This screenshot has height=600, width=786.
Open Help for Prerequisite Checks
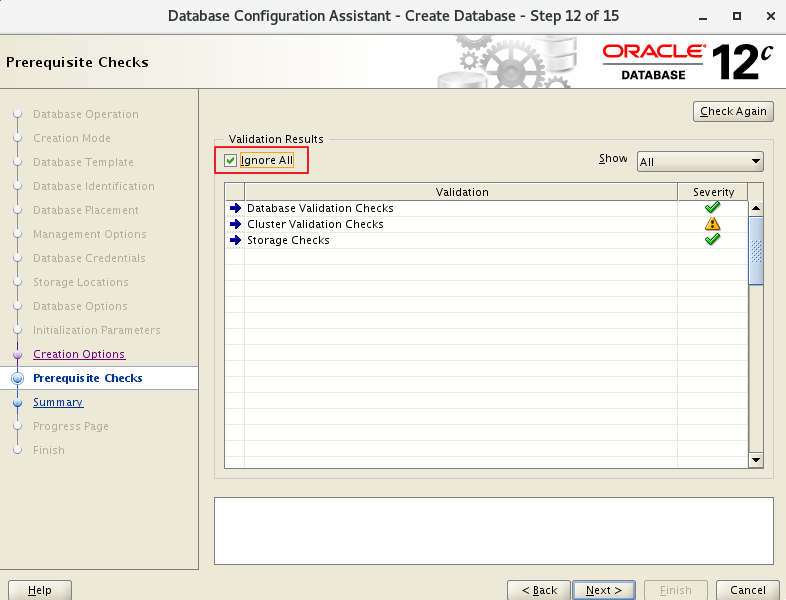click(40, 590)
